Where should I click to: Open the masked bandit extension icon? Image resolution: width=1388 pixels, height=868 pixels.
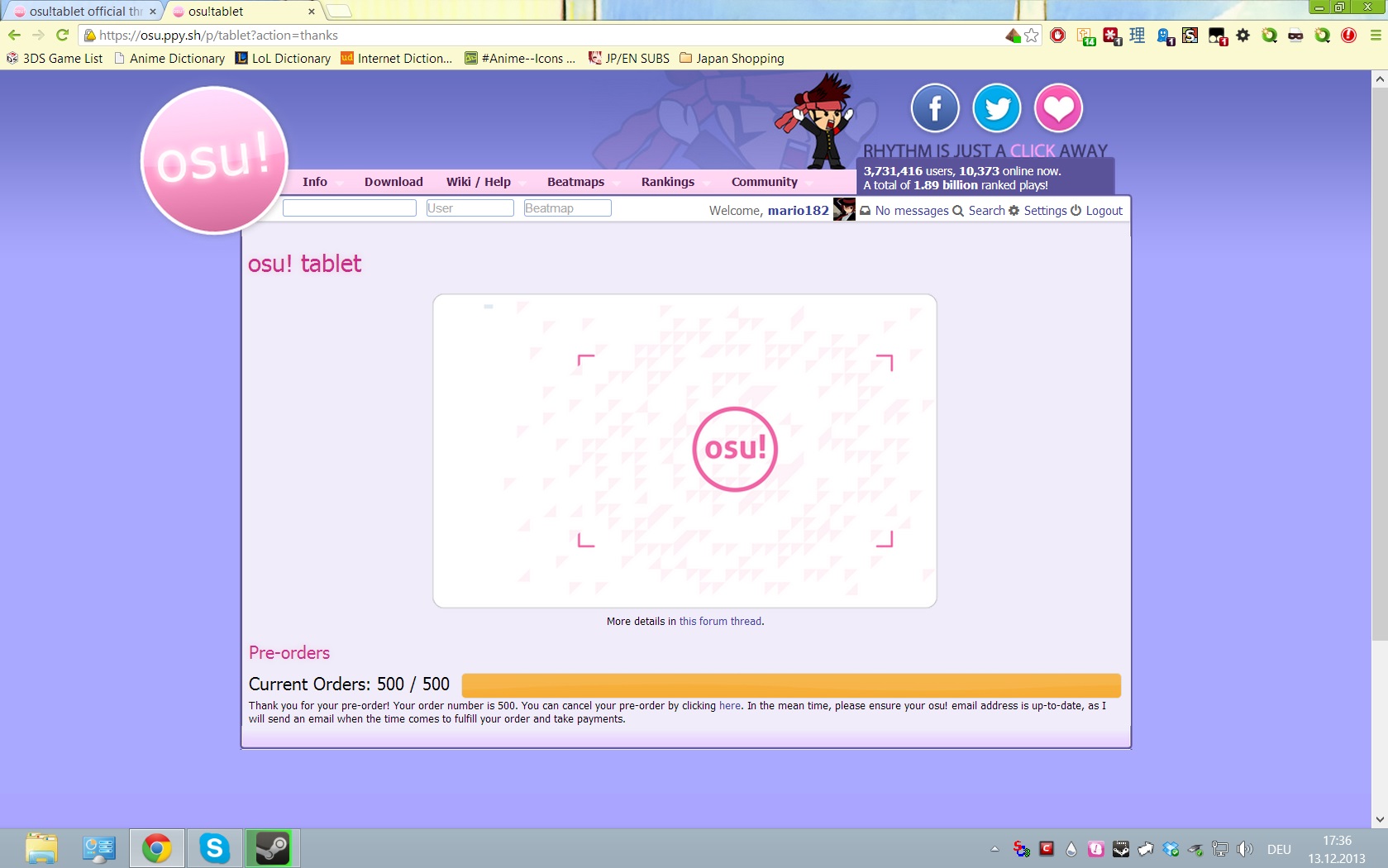pyautogui.click(x=1296, y=35)
